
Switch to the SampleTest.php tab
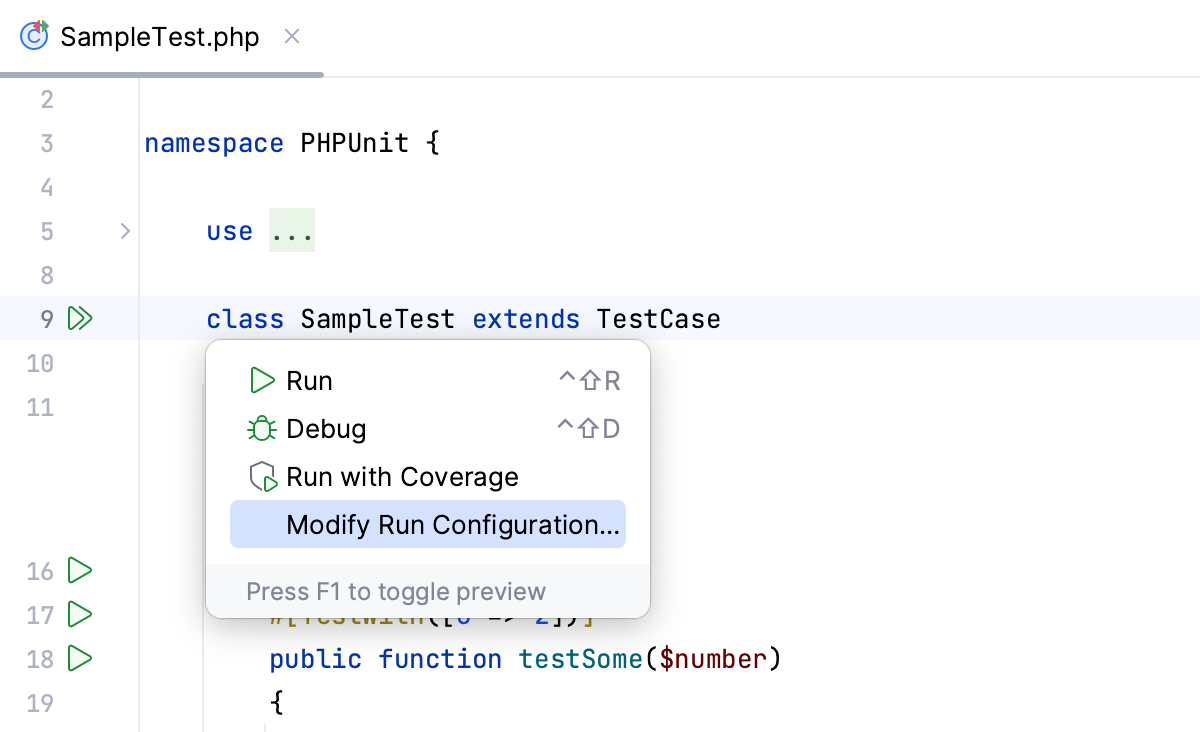tap(158, 36)
